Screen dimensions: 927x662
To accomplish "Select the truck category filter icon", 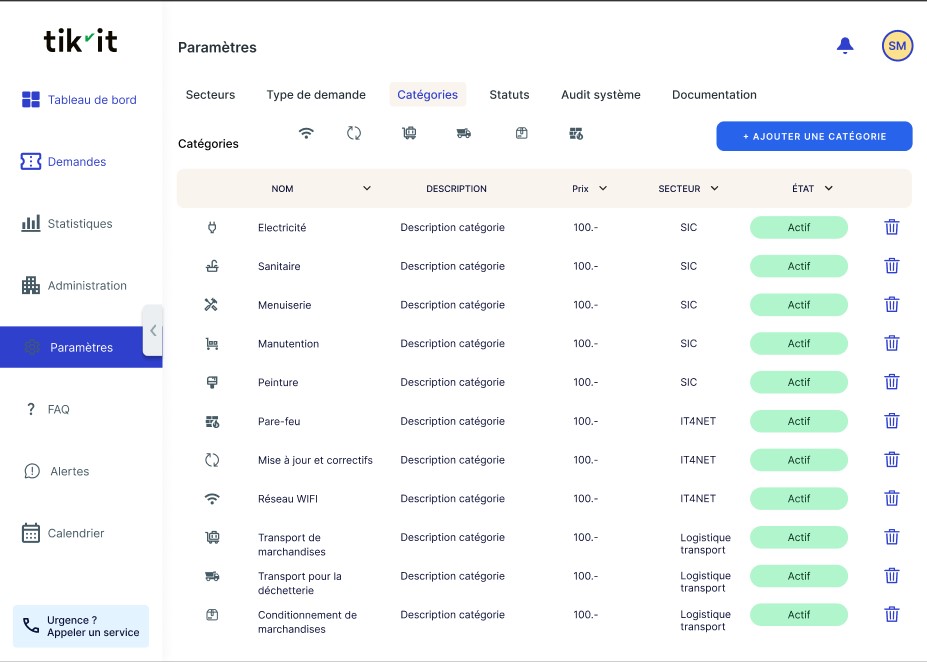I will coord(463,133).
